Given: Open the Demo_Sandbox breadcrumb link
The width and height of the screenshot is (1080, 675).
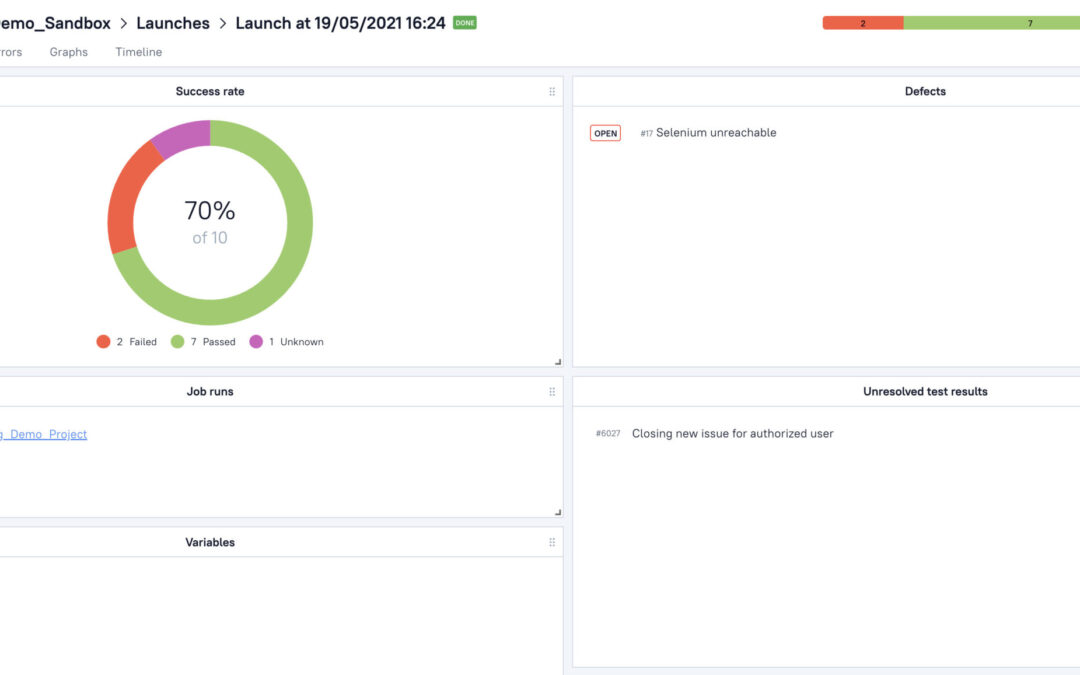Looking at the screenshot, I should 55,23.
